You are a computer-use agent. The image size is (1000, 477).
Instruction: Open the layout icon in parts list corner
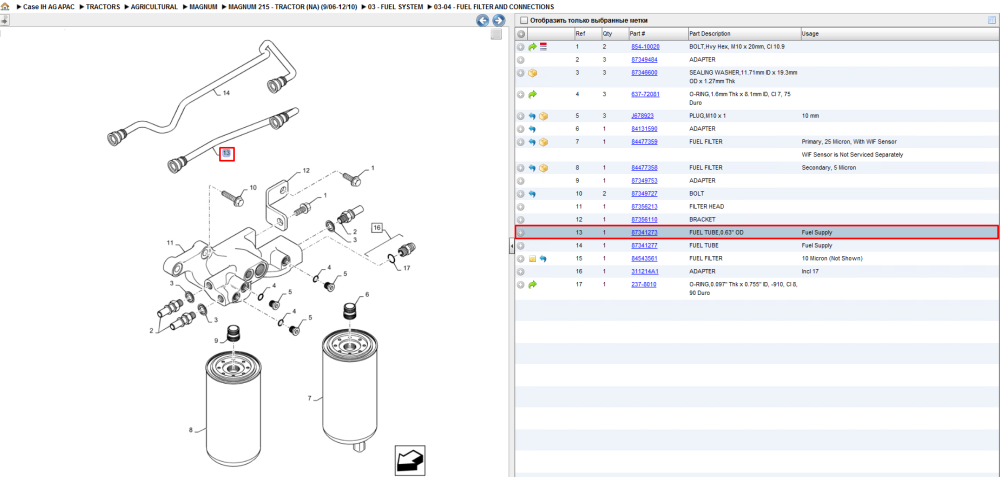coord(992,20)
